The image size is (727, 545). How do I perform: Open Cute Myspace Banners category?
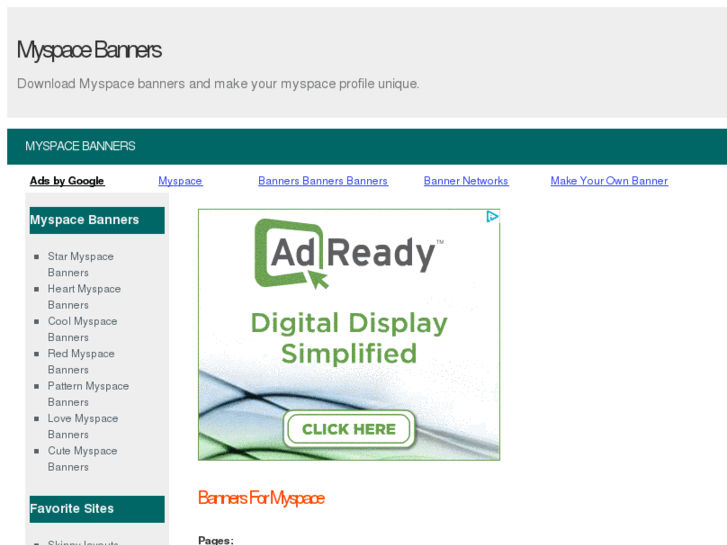pyautogui.click(x=83, y=459)
